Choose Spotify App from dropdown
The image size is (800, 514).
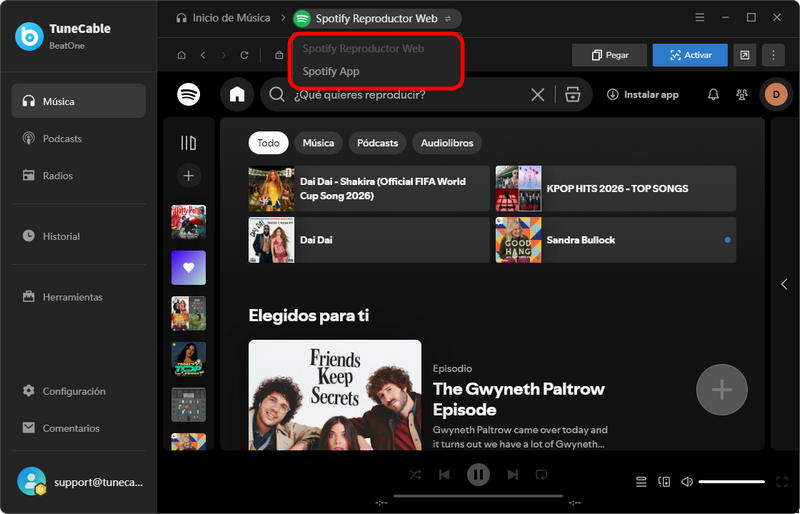click(x=331, y=71)
